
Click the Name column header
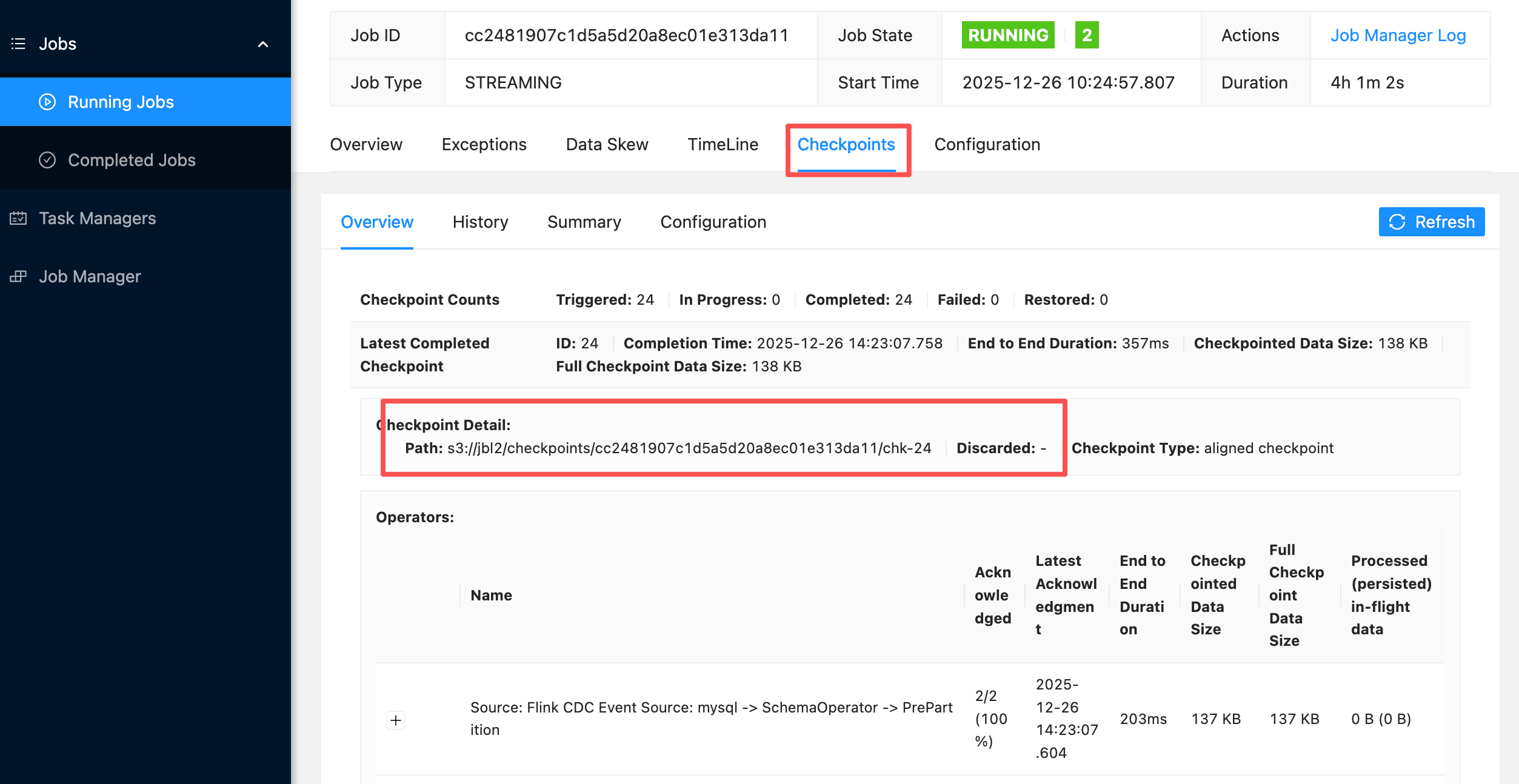[491, 596]
